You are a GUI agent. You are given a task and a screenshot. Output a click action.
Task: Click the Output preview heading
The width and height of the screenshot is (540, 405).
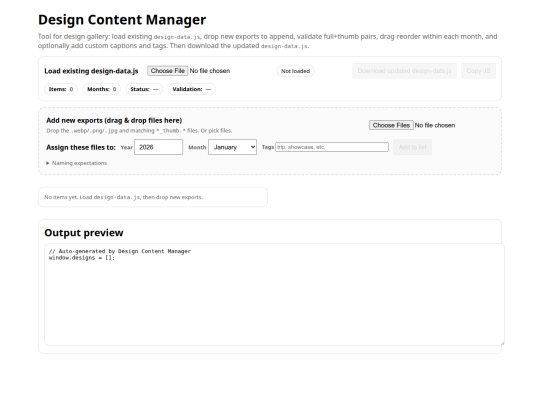(x=84, y=233)
